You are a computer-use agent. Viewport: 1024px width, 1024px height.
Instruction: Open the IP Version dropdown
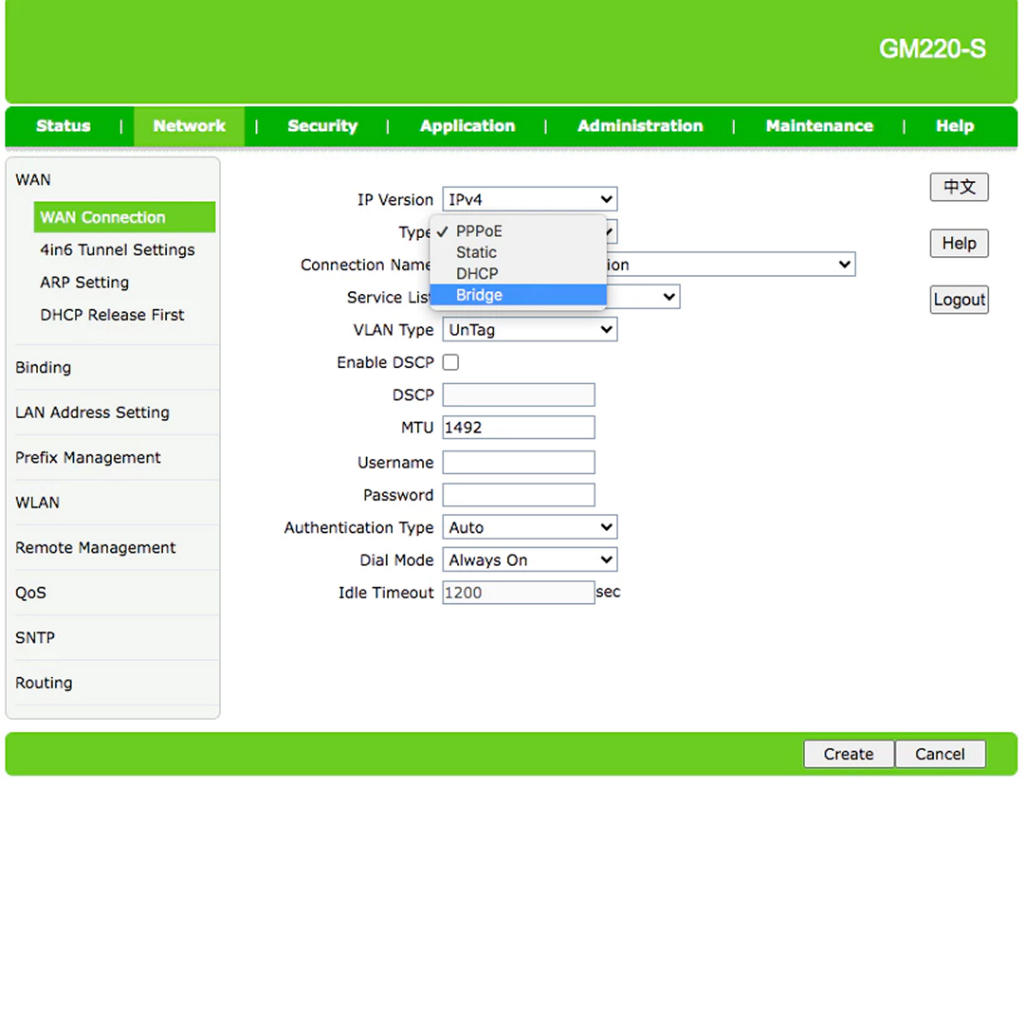pos(529,200)
